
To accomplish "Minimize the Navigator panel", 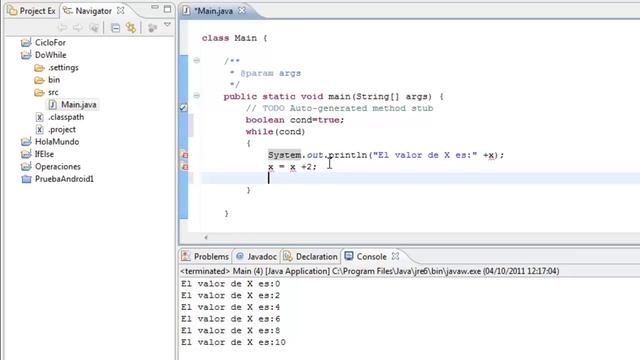I will coord(155,8).
